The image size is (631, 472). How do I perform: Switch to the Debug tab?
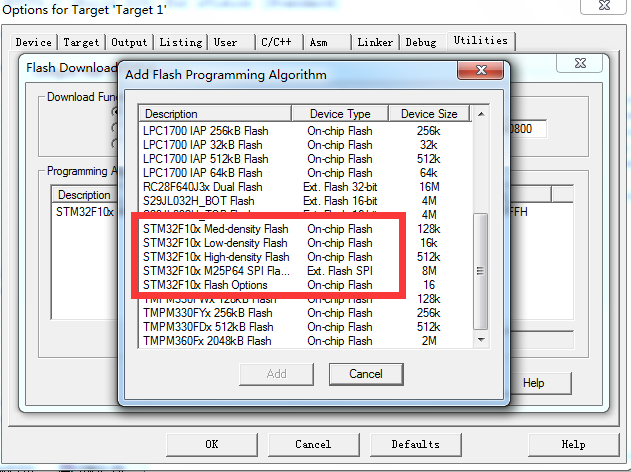pos(421,42)
